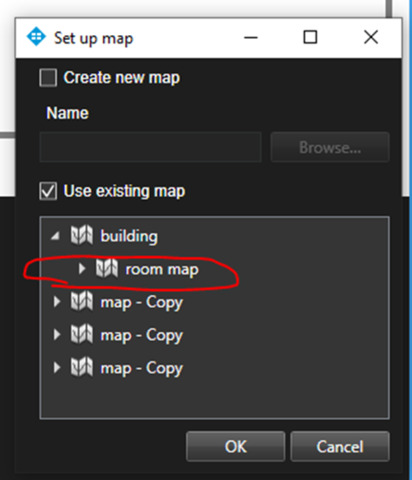Expand the second map - Copy node

click(57, 334)
